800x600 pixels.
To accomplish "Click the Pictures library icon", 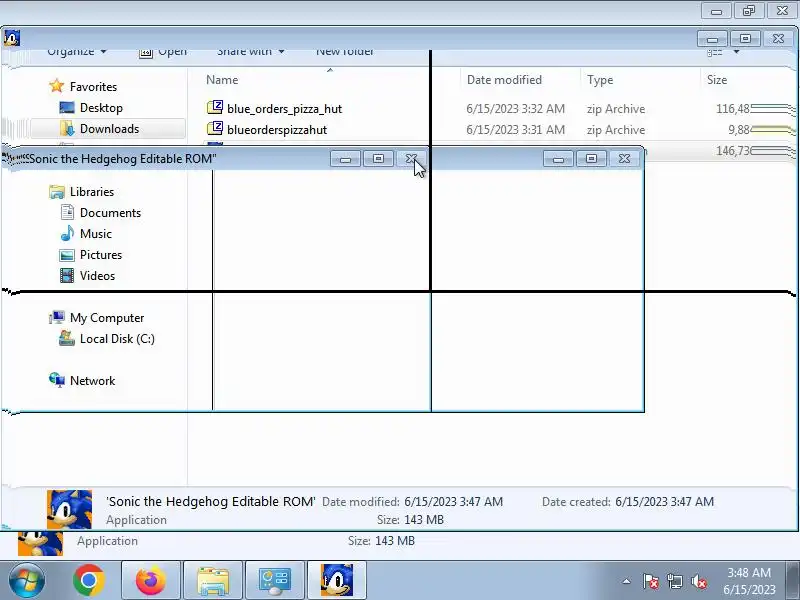I will (x=67, y=255).
